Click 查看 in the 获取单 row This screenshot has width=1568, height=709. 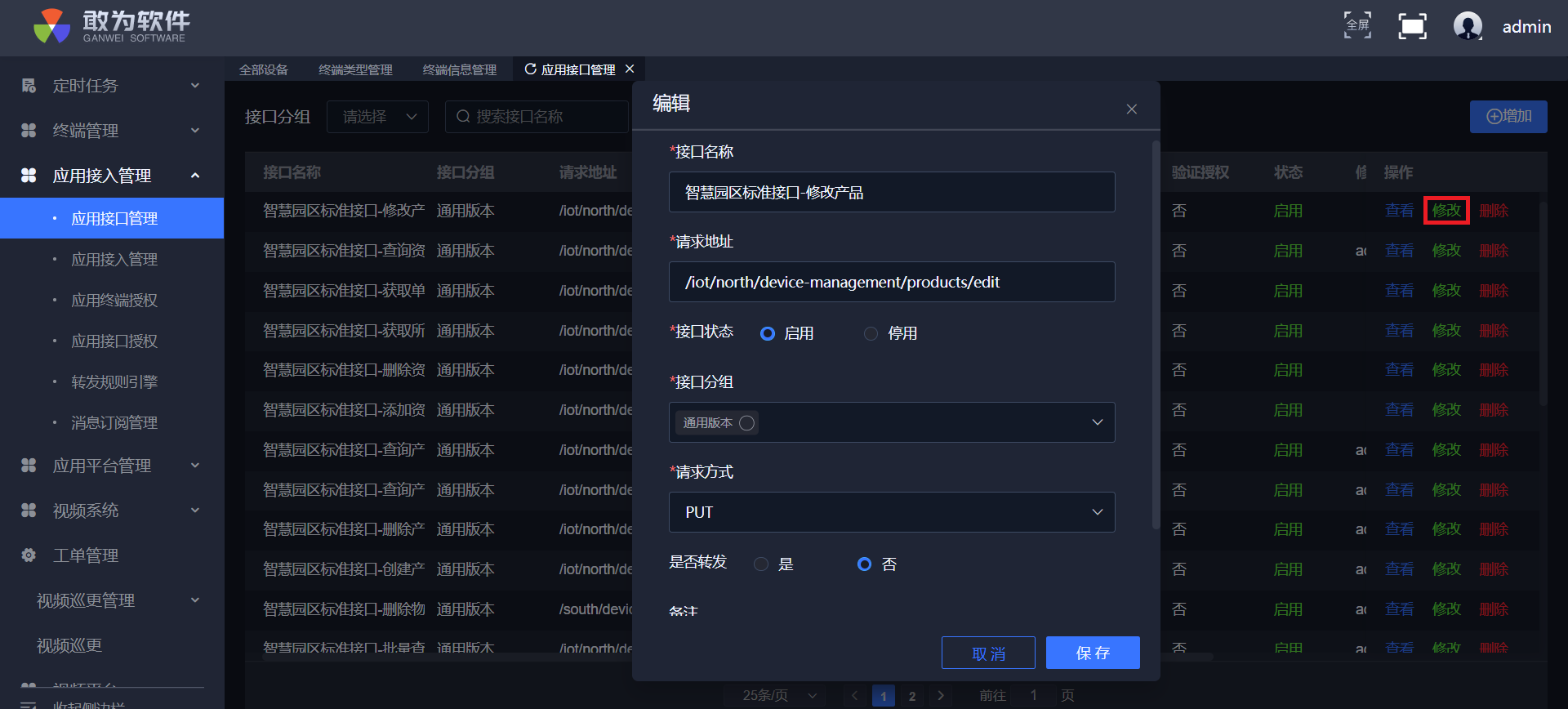pos(1399,291)
